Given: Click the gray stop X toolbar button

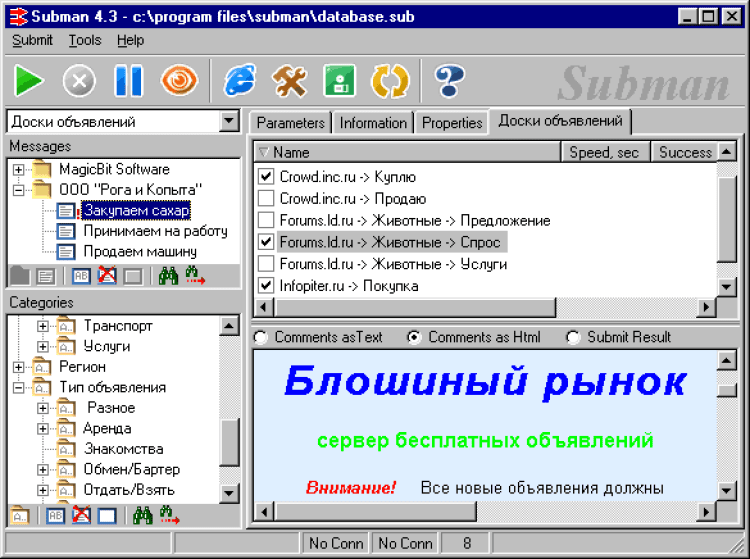Looking at the screenshot, I should coord(79,80).
